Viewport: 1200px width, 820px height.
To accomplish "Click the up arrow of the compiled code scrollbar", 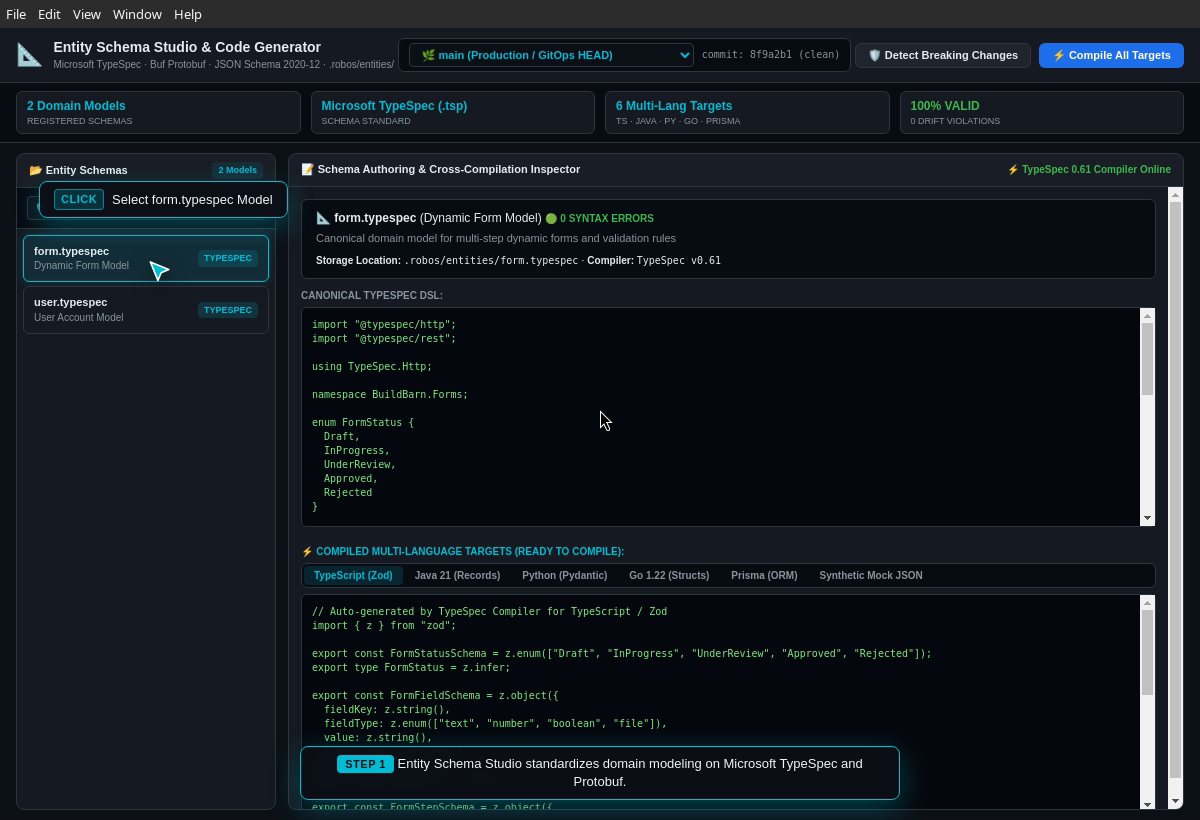I will pyautogui.click(x=1147, y=603).
